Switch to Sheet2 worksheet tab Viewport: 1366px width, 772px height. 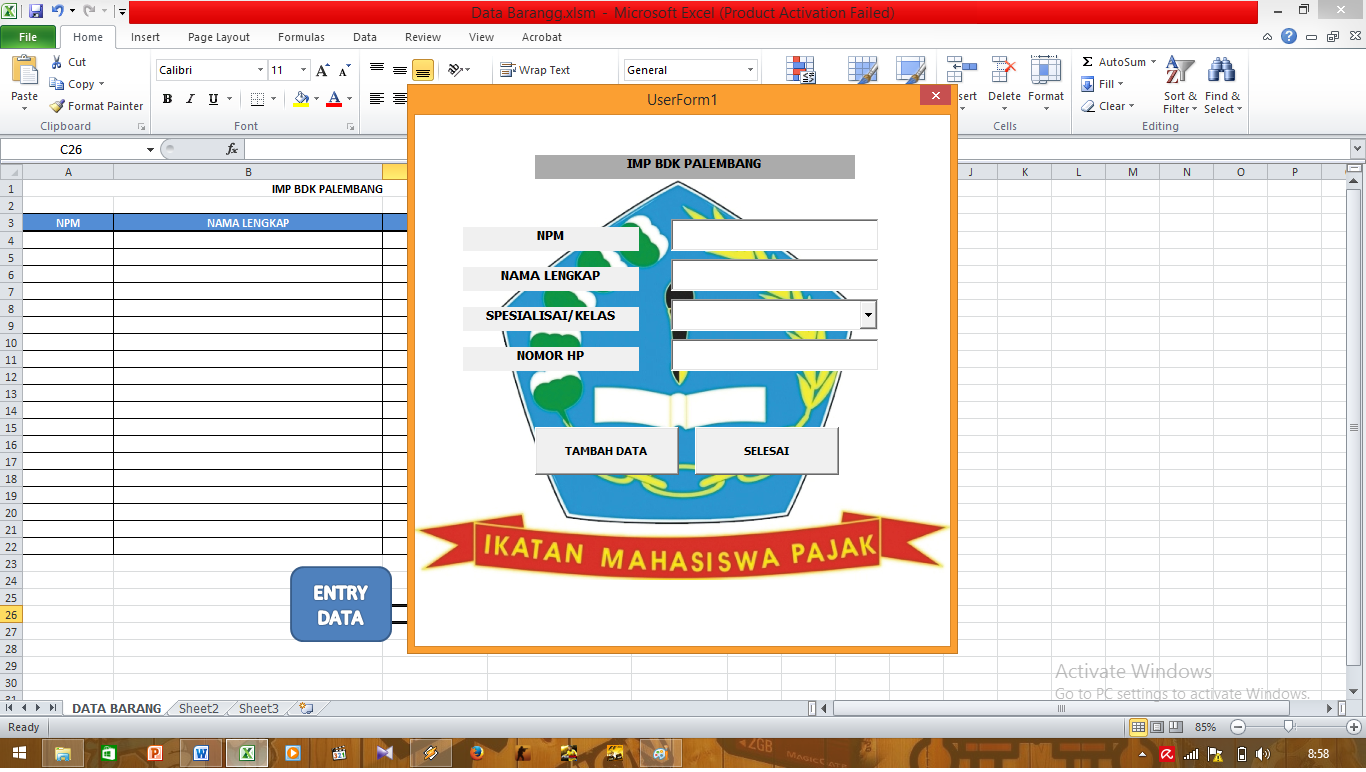point(198,708)
